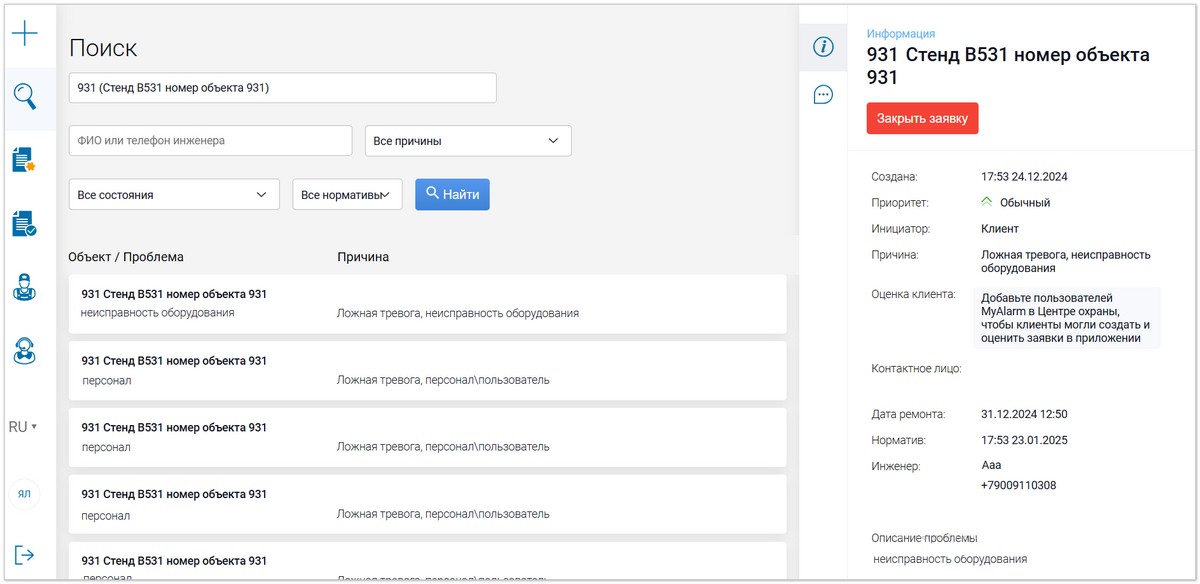Click the priority value "Обычный"

tap(1024, 203)
